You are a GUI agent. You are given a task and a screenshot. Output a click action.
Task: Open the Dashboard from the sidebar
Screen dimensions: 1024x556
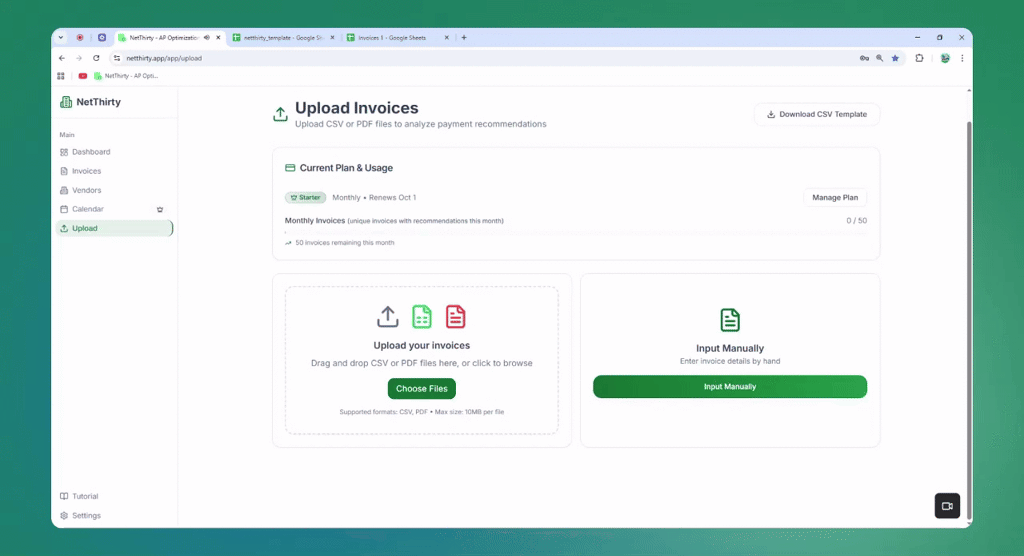click(90, 152)
